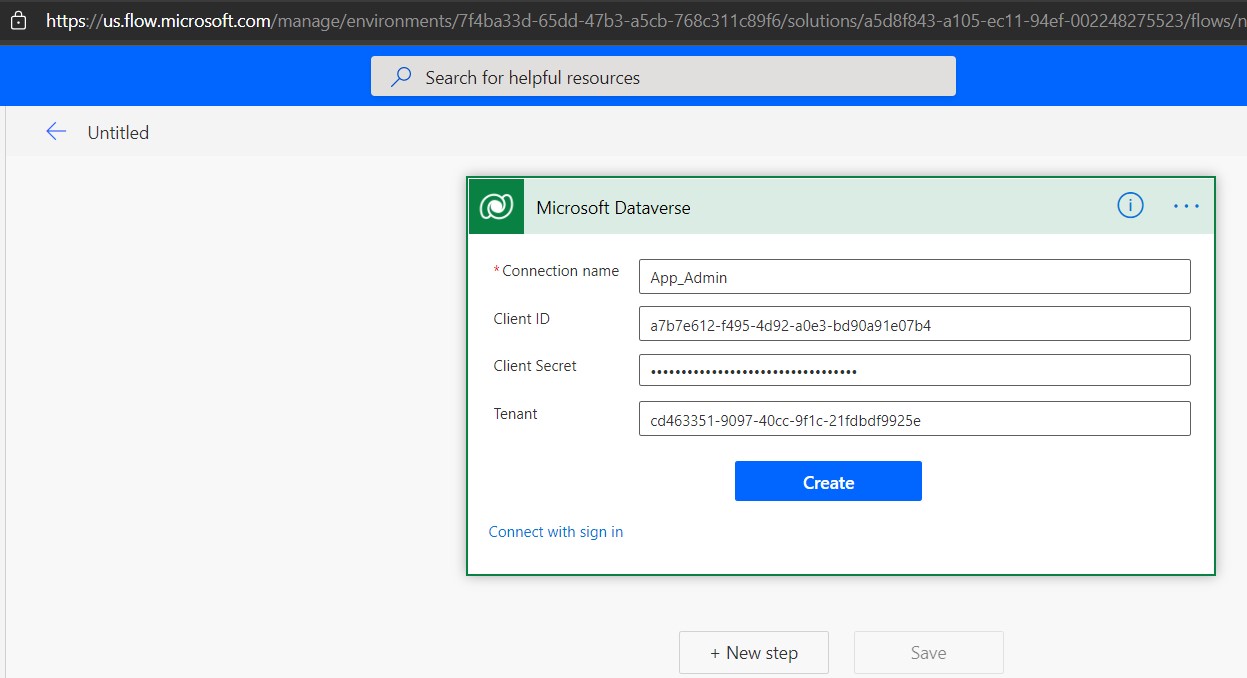Click the Client Secret password field

point(915,370)
